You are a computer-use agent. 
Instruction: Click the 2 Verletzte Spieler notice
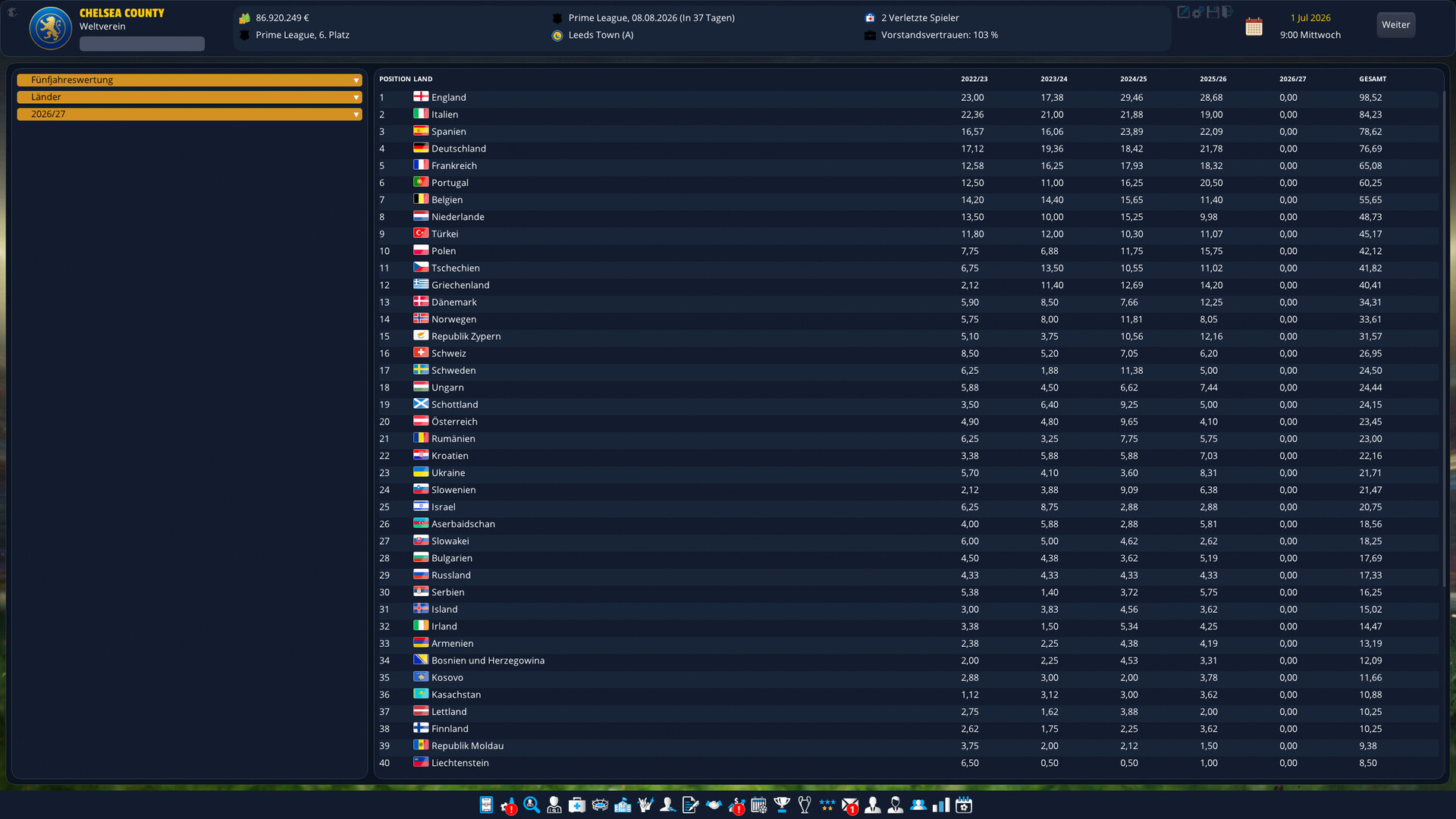[x=920, y=17]
